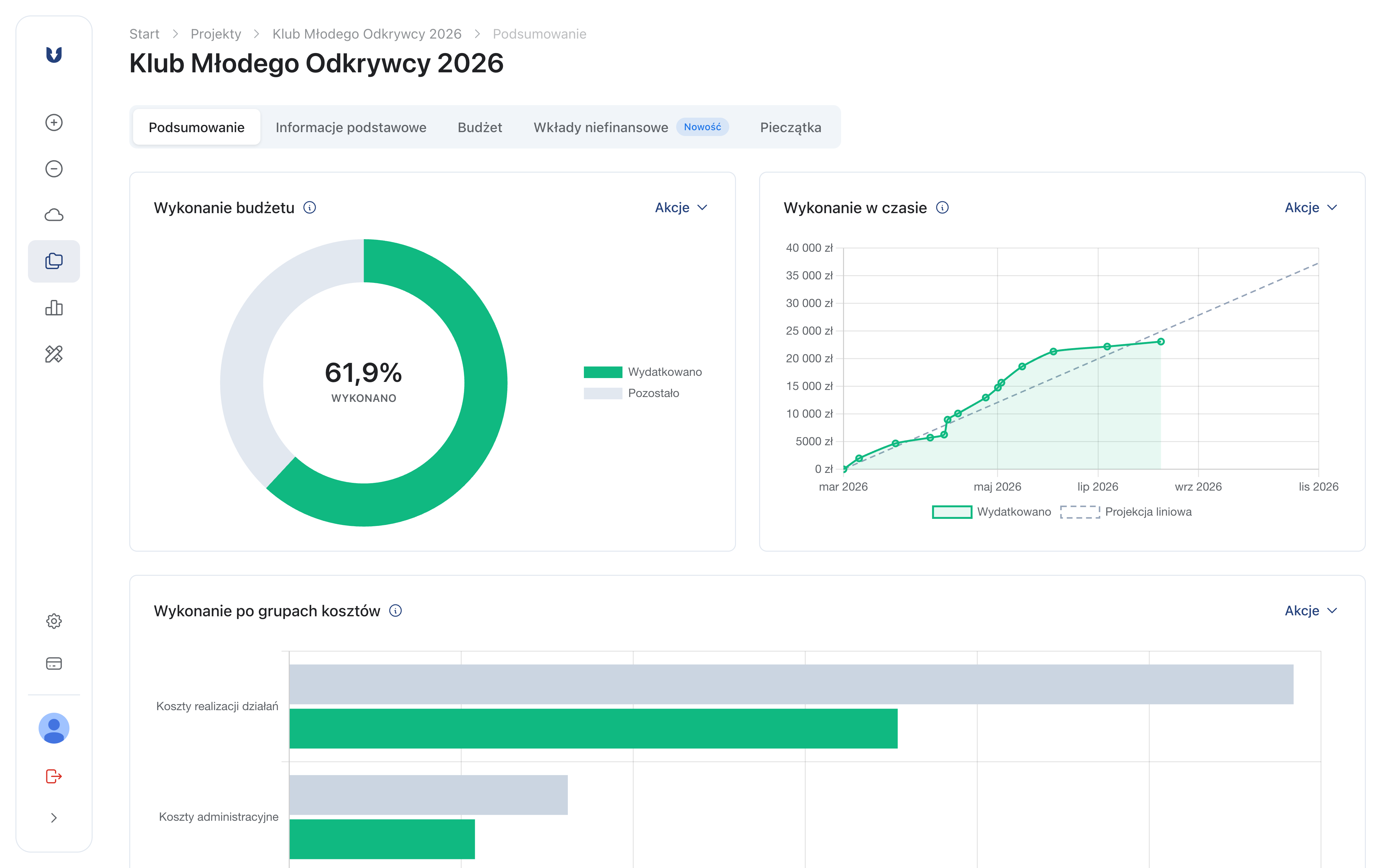
Task: Click the Koszty realizacji działań axis label
Action: 217,706
